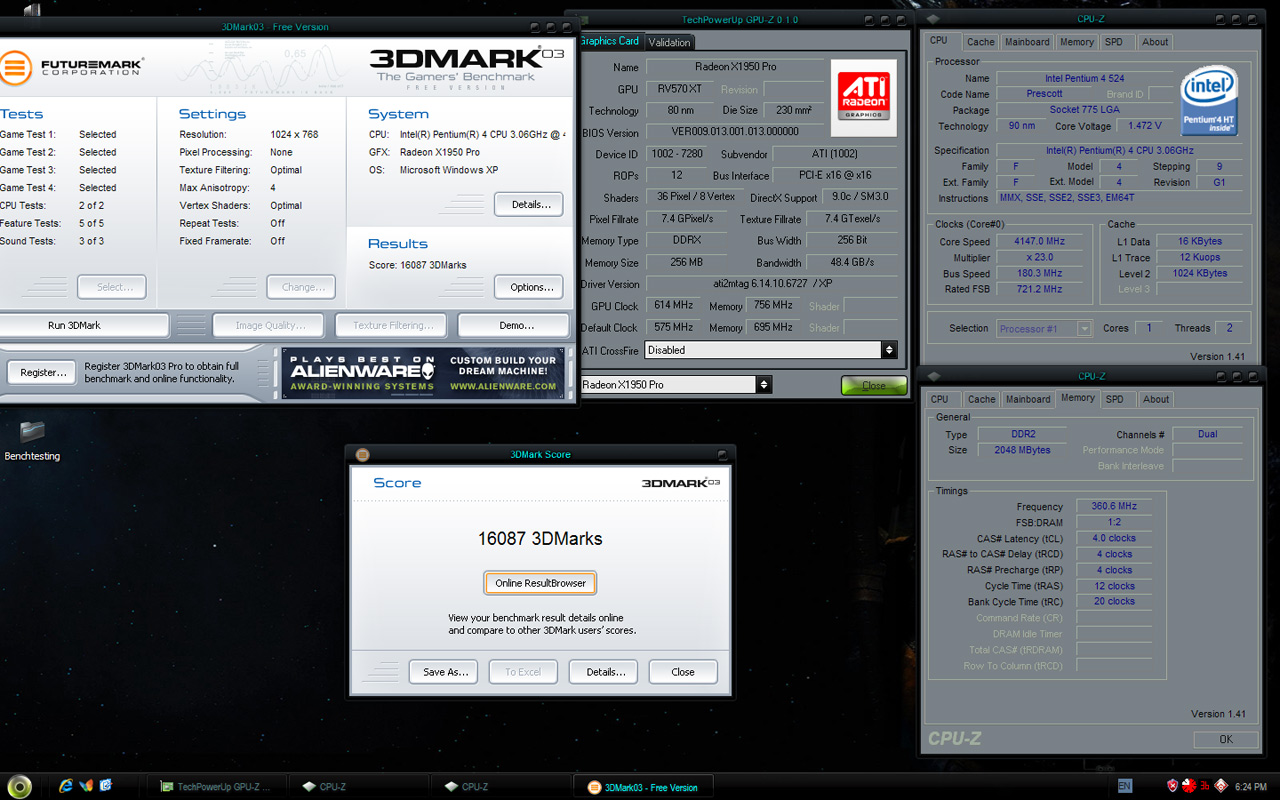Click the Intel Pentium 4 HT logo

[x=1209, y=102]
